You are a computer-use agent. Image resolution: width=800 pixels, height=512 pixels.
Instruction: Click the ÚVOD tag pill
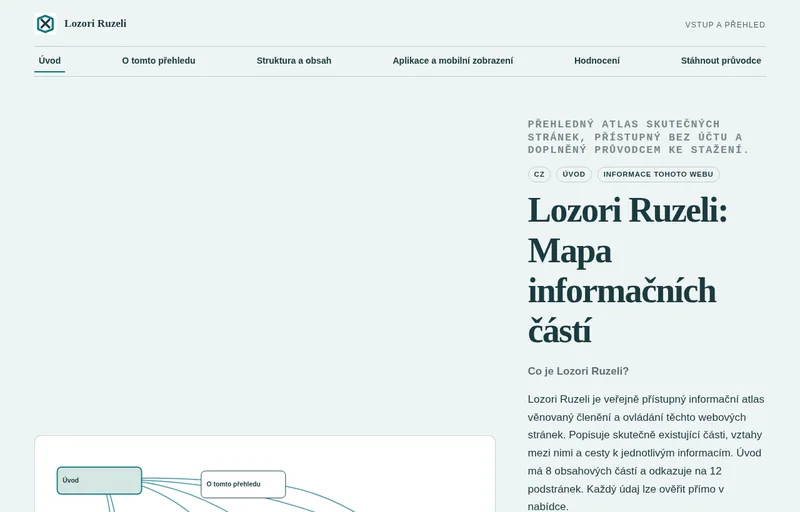[574, 174]
